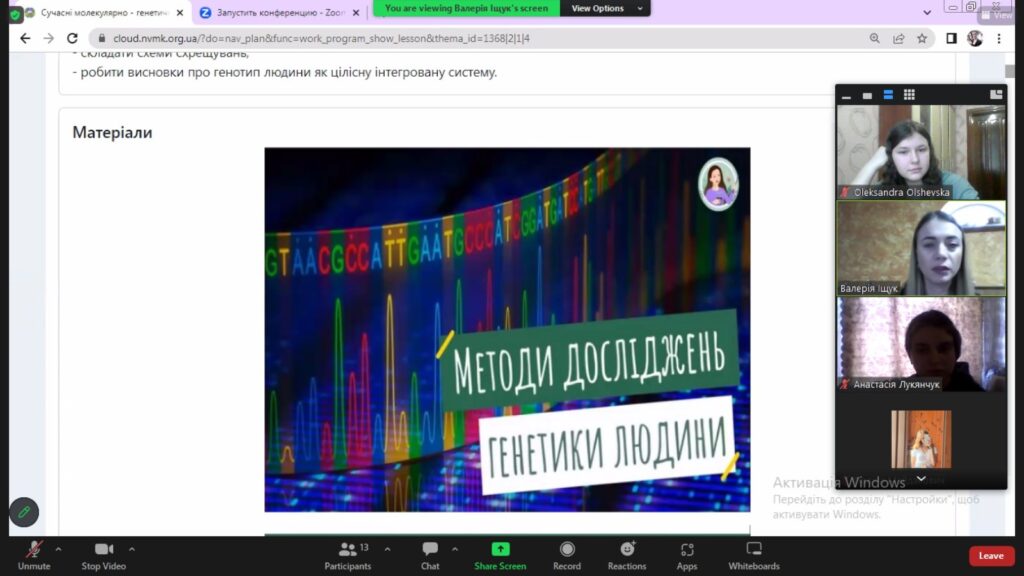The width and height of the screenshot is (1024, 576).
Task: Switch video panel to grid view
Action: (x=909, y=95)
